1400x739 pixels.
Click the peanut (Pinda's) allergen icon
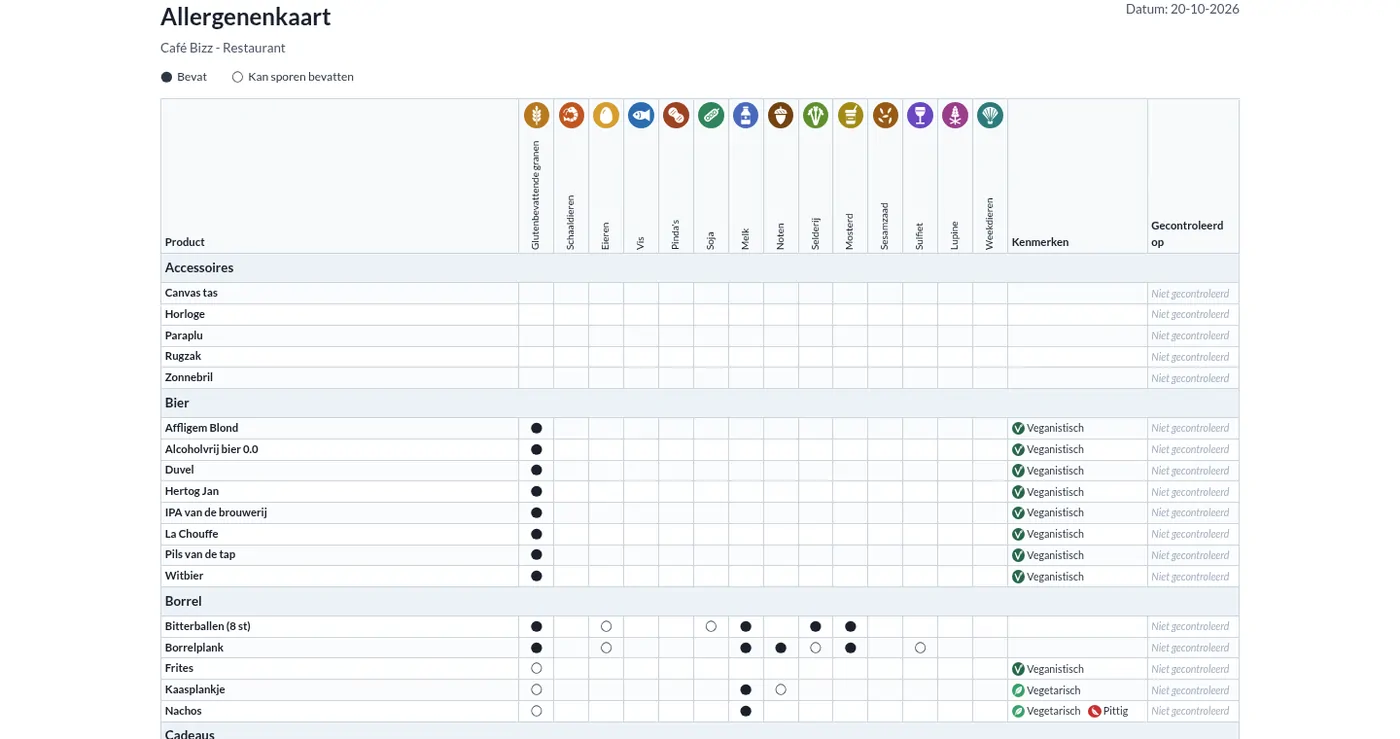[676, 115]
